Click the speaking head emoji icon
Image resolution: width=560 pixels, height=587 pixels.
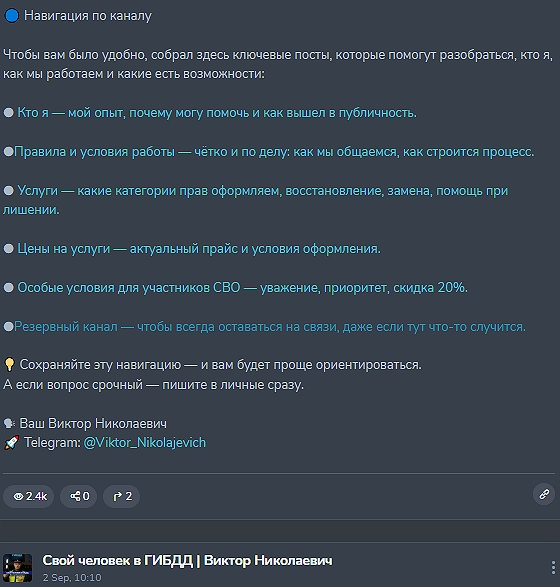click(9, 423)
